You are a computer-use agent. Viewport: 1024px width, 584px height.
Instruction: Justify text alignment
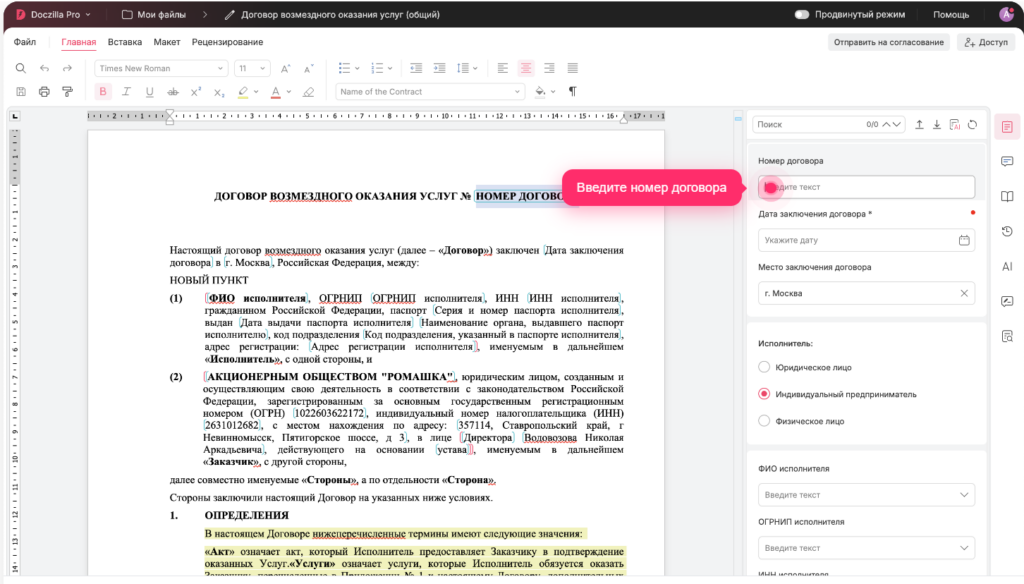pyautogui.click(x=573, y=68)
